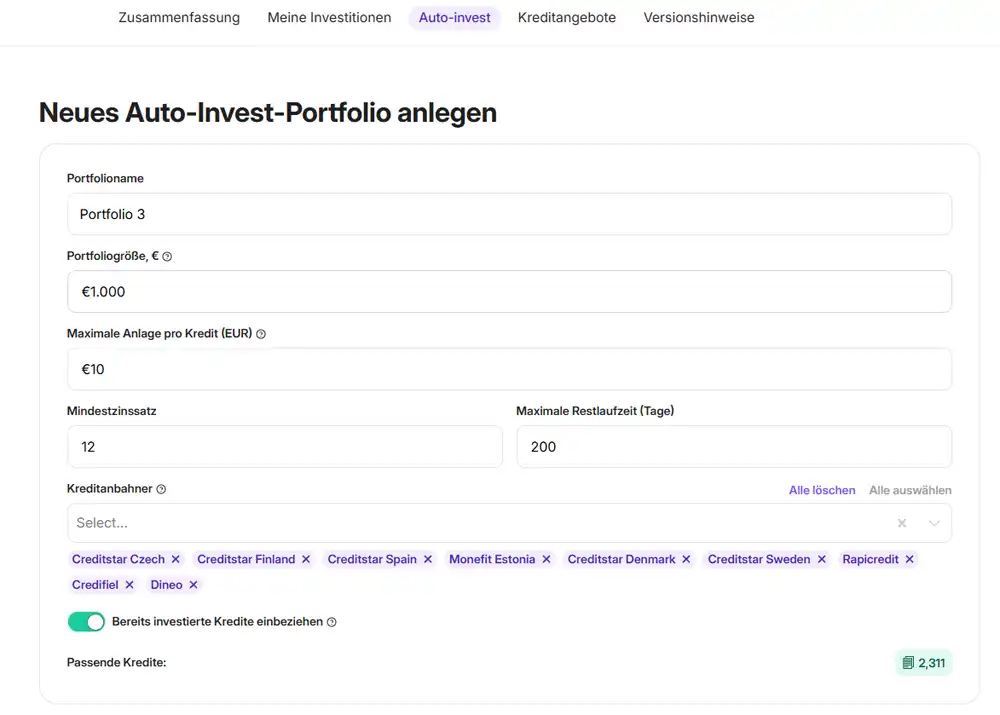This screenshot has width=1000, height=715.
Task: Click heading Neues Auto-Invest-Portfolio anlegen
Action: tap(268, 113)
